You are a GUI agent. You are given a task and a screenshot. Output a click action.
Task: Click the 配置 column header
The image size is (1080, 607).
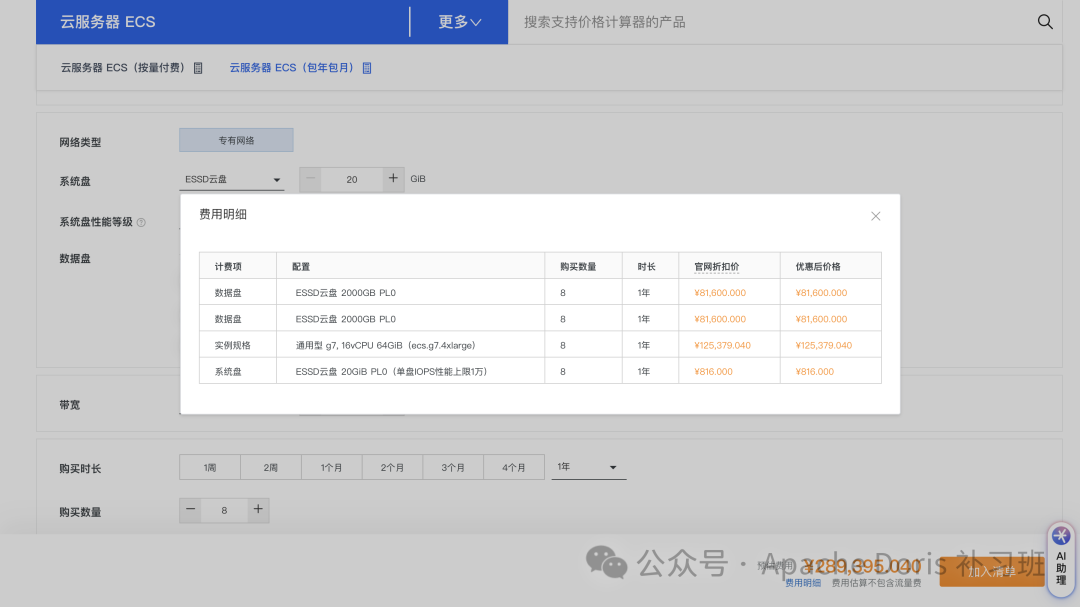coord(301,267)
